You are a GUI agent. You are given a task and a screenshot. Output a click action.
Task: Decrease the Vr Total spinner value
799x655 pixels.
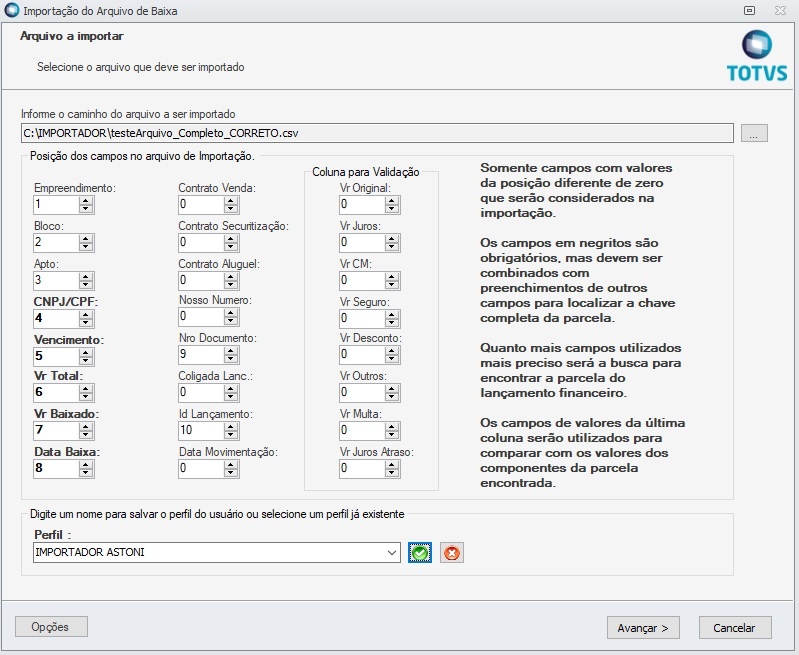tap(86, 397)
